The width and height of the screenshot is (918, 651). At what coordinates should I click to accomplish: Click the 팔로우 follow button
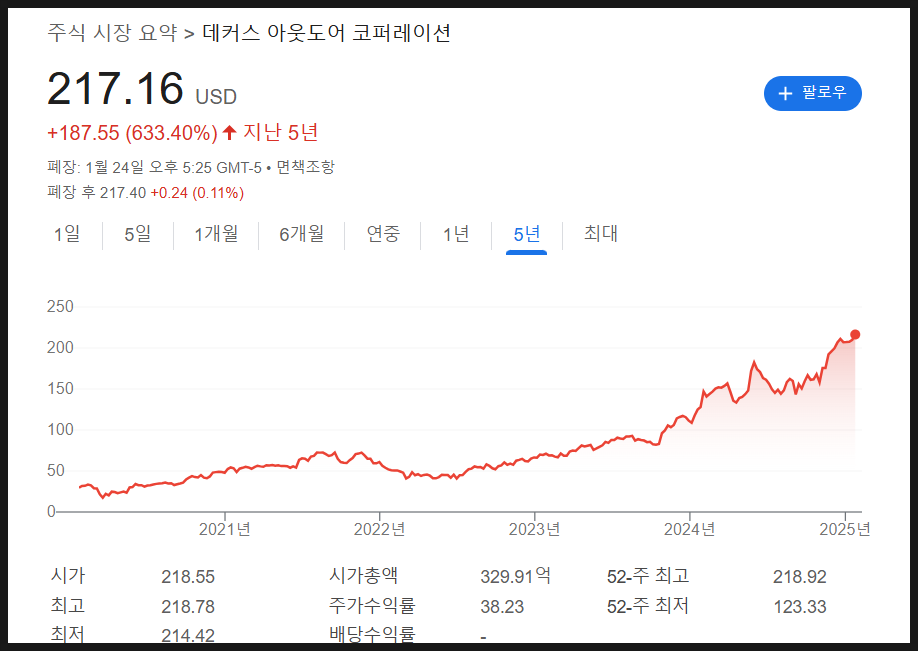point(813,93)
